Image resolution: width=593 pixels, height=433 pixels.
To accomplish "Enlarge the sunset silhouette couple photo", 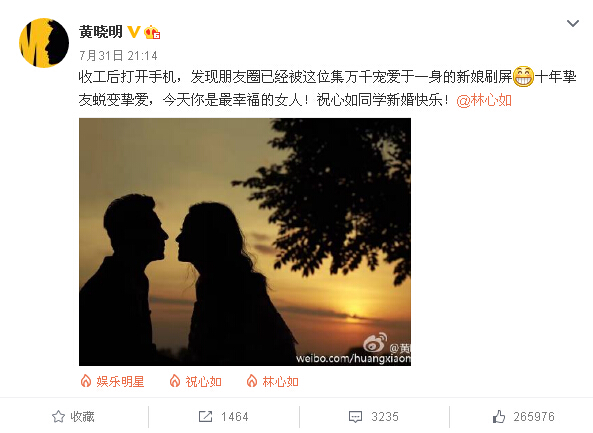I will (245, 242).
